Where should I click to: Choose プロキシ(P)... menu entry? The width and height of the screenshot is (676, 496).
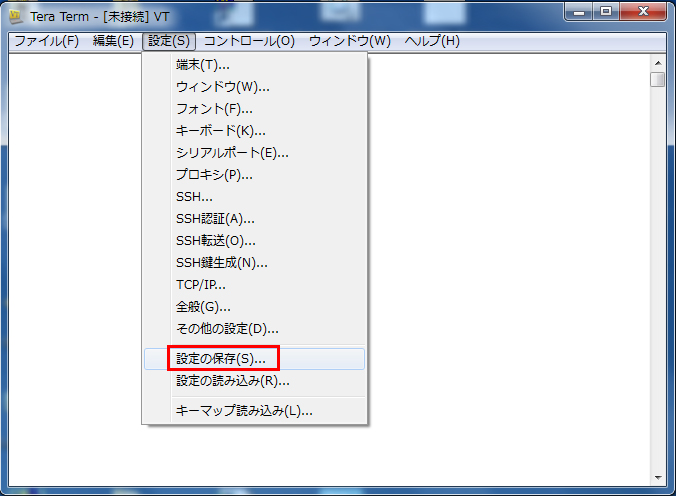point(214,175)
